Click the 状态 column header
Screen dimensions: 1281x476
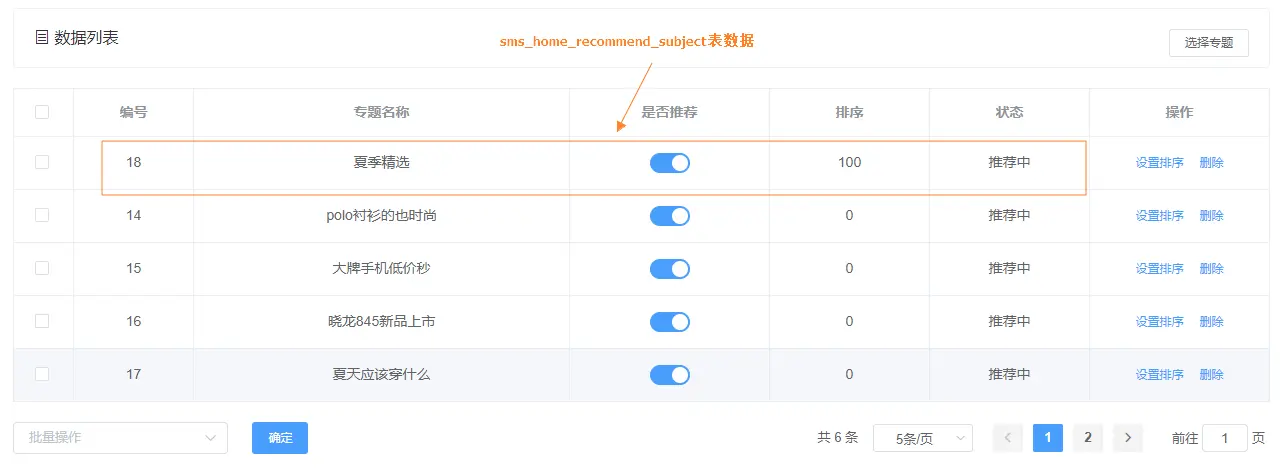point(1009,112)
